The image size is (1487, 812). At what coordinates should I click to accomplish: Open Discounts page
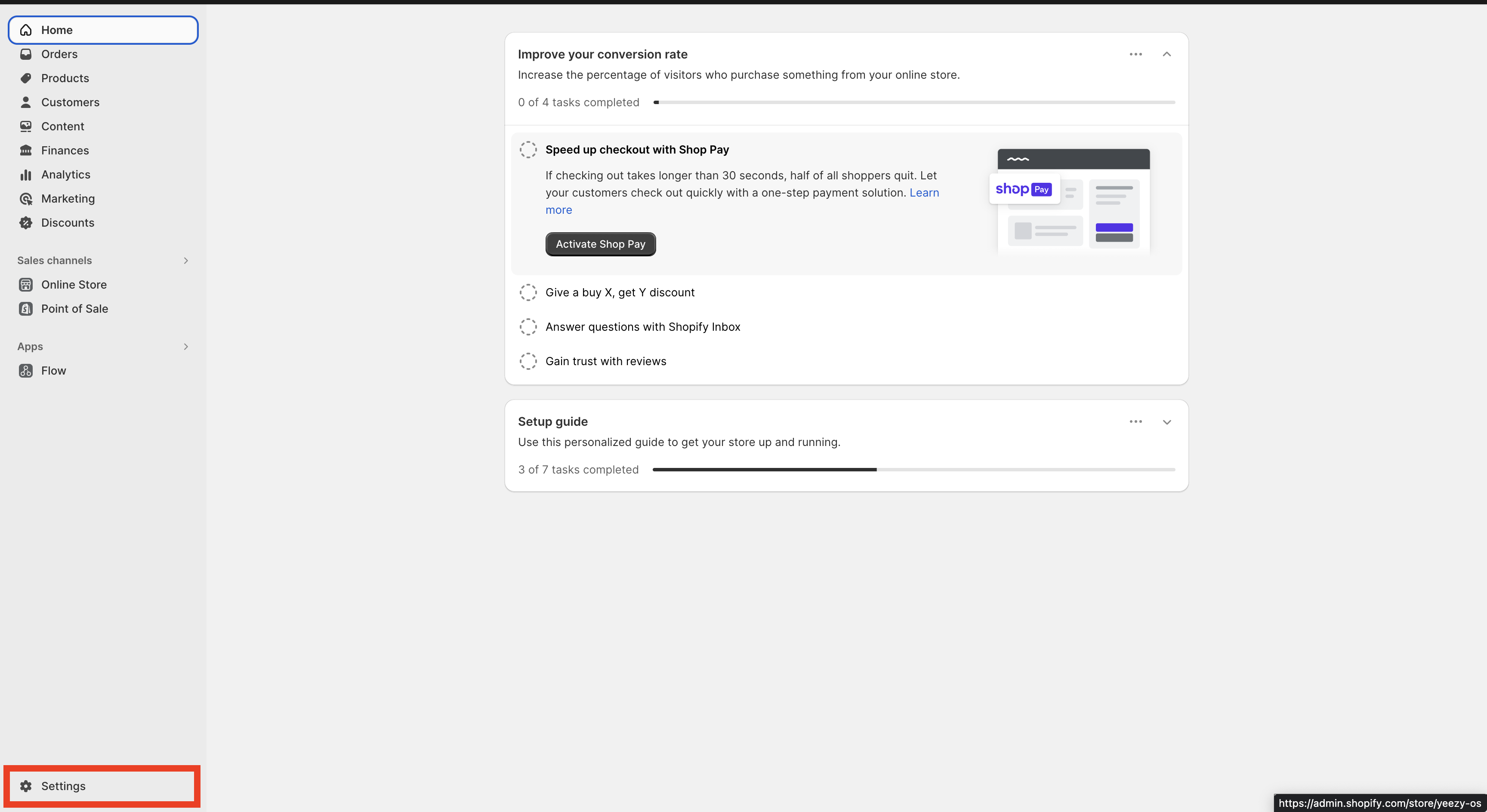coord(103,223)
